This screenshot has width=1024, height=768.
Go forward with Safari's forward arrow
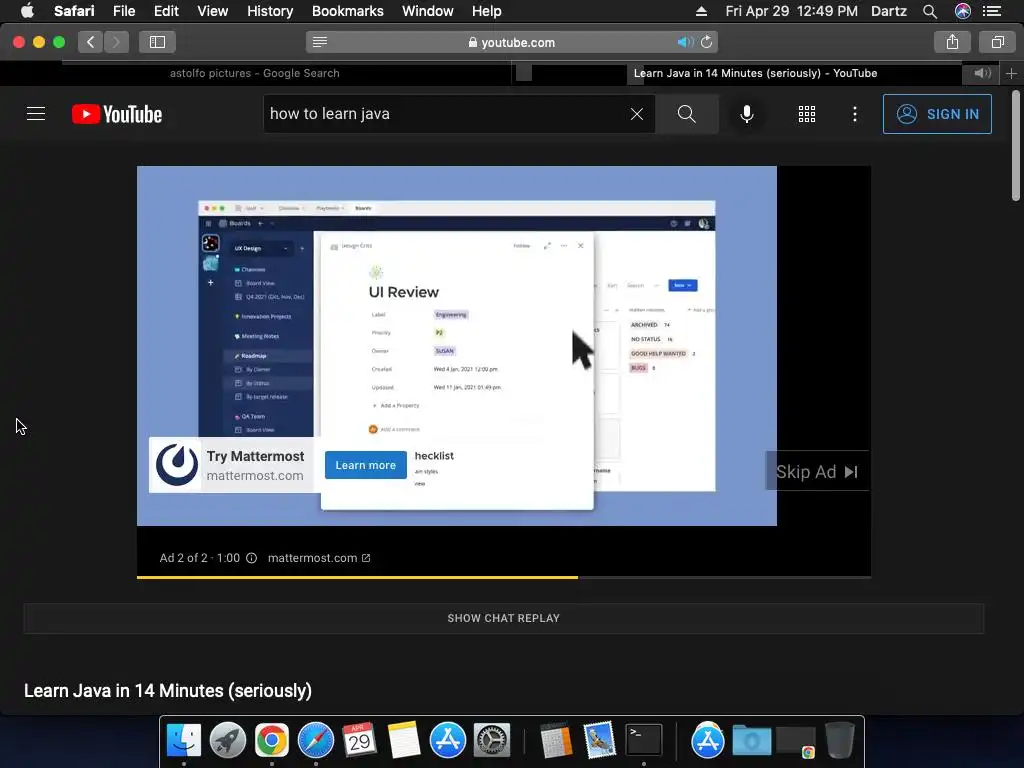(x=116, y=42)
